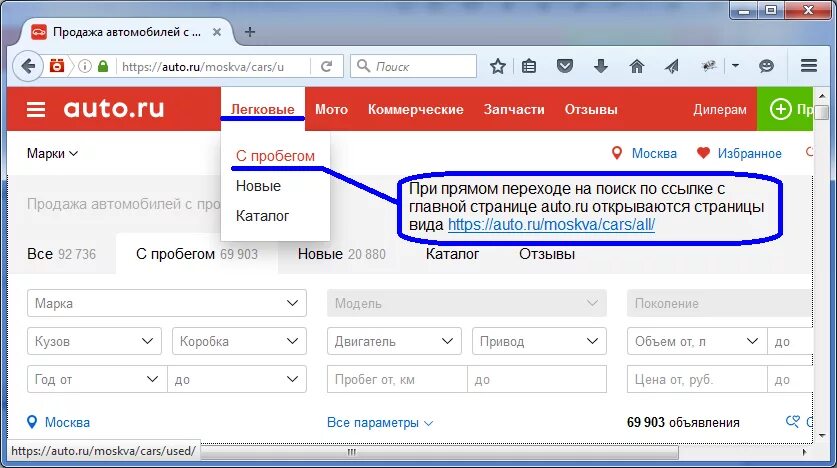837x468 pixels.
Task: Open the bookmarks list icon
Action: tap(529, 66)
